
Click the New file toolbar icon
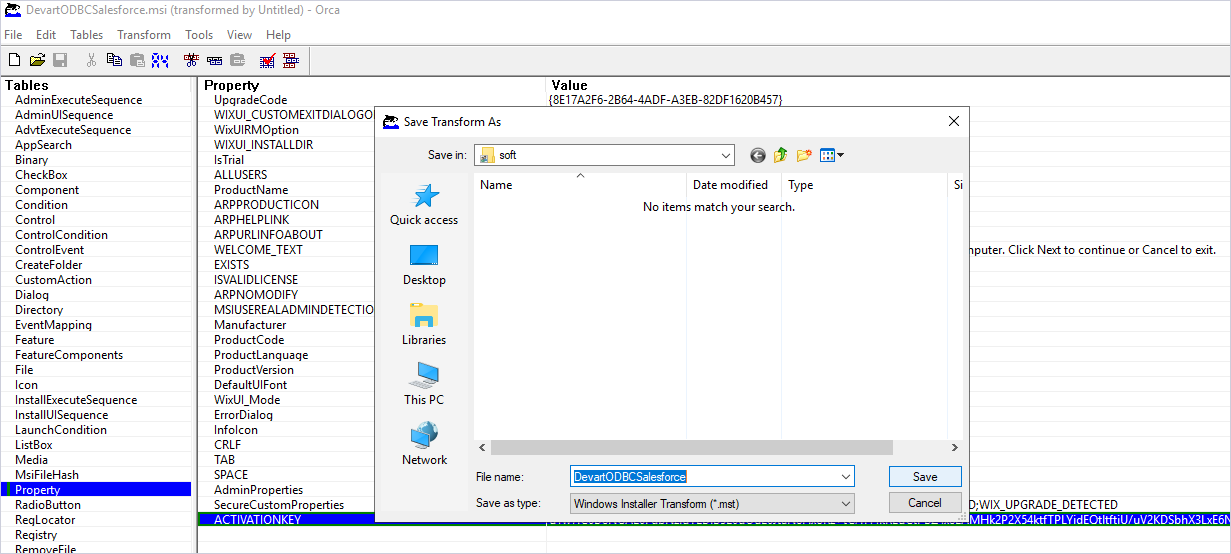[14, 60]
